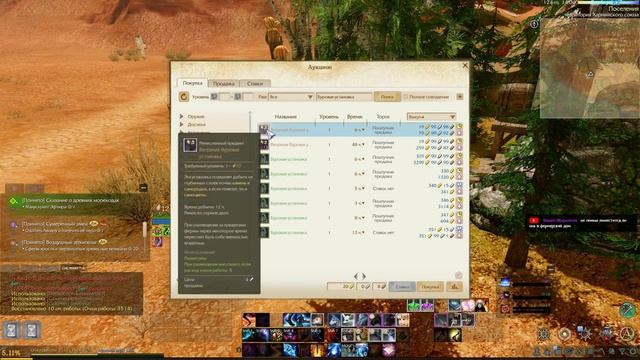Image resolution: width=640 pixels, height=360 pixels.
Task: Click purple crystal buff icon
Action: click(x=427, y=305)
